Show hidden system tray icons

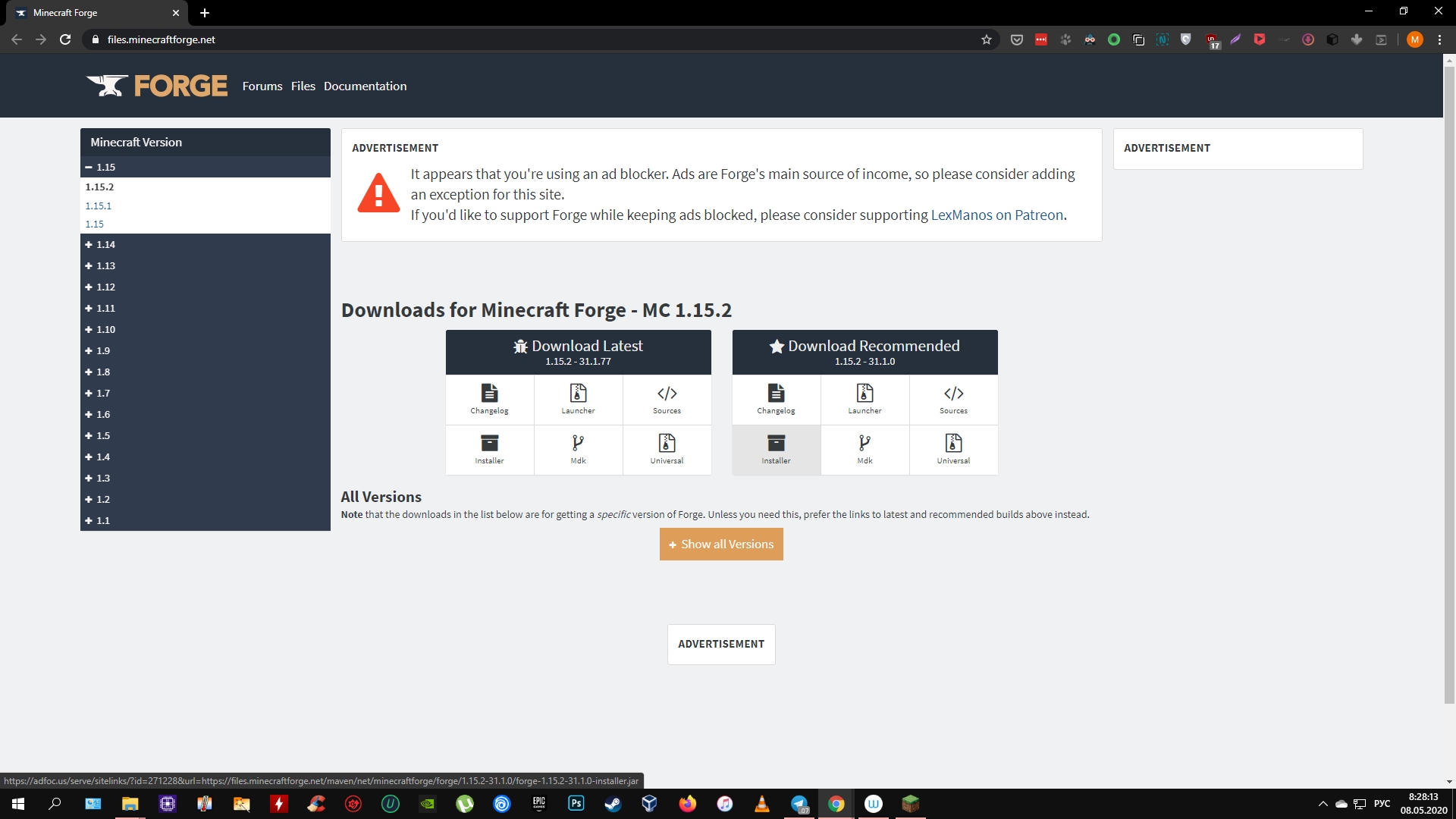click(x=1323, y=804)
